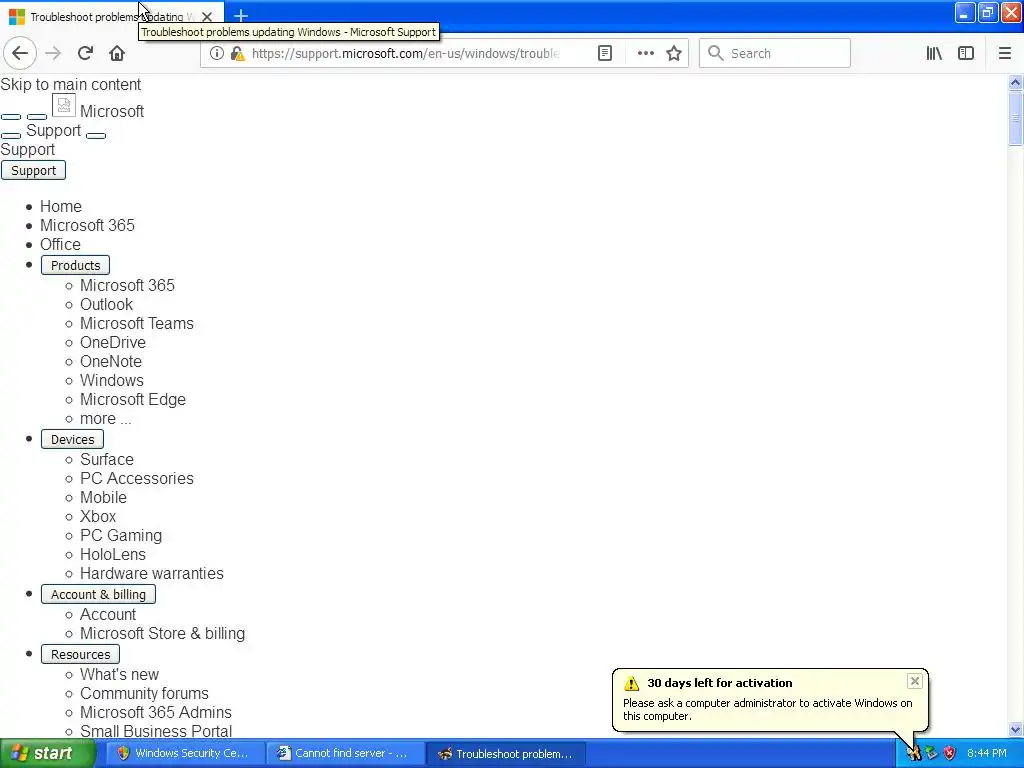The image size is (1024, 768).
Task: Select Microsoft Edge under Products
Action: pos(133,399)
